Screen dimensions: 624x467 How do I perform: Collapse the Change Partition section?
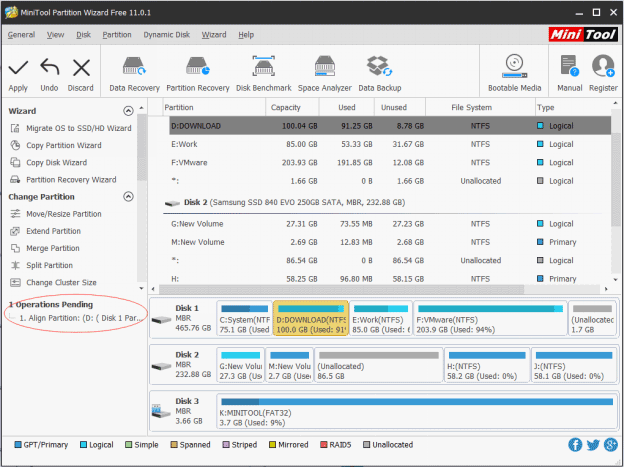tap(128, 197)
